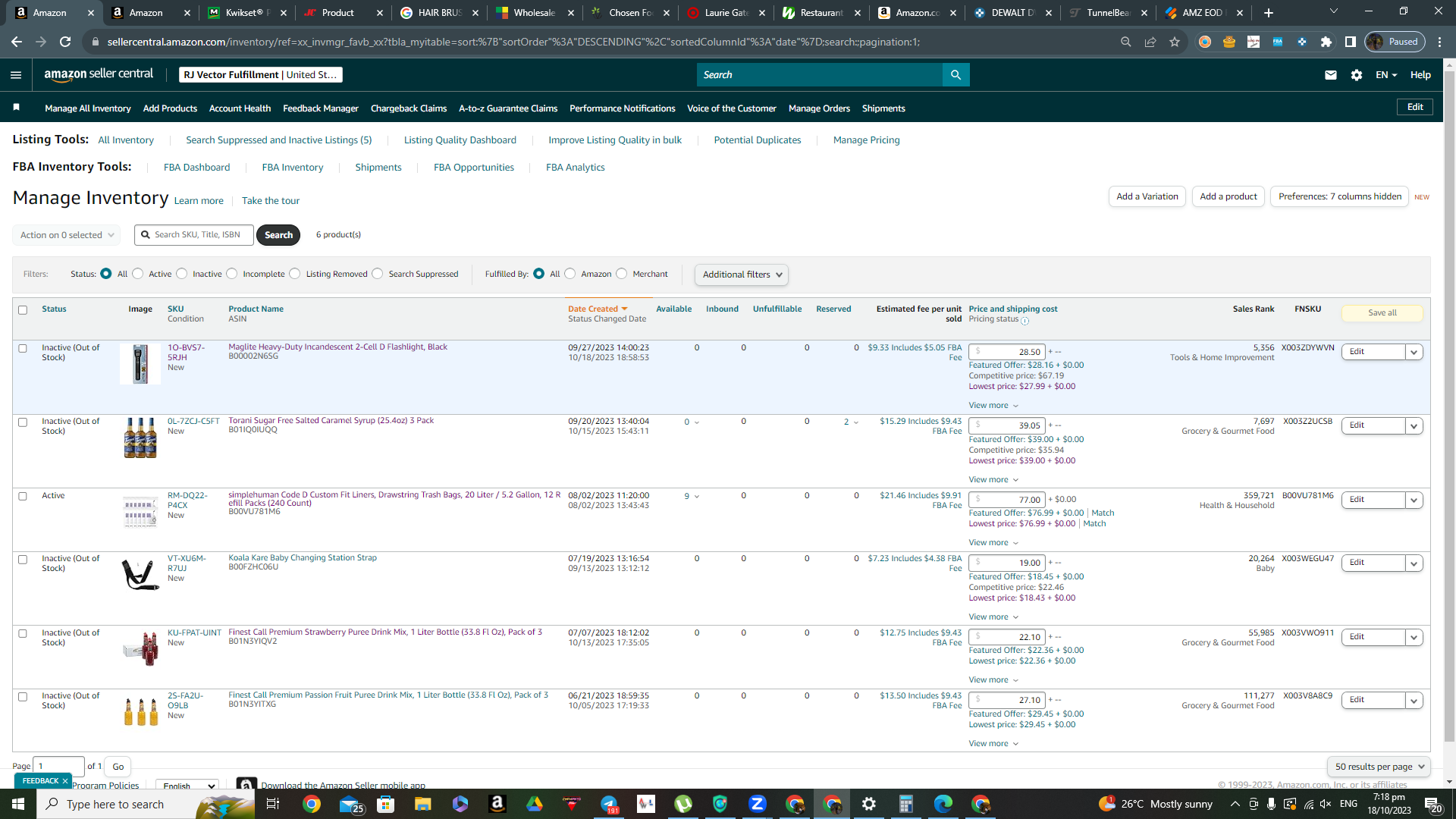This screenshot has width=1456, height=819.
Task: Open Maglite Heavy-Duty Flashlight product link
Action: click(337, 347)
